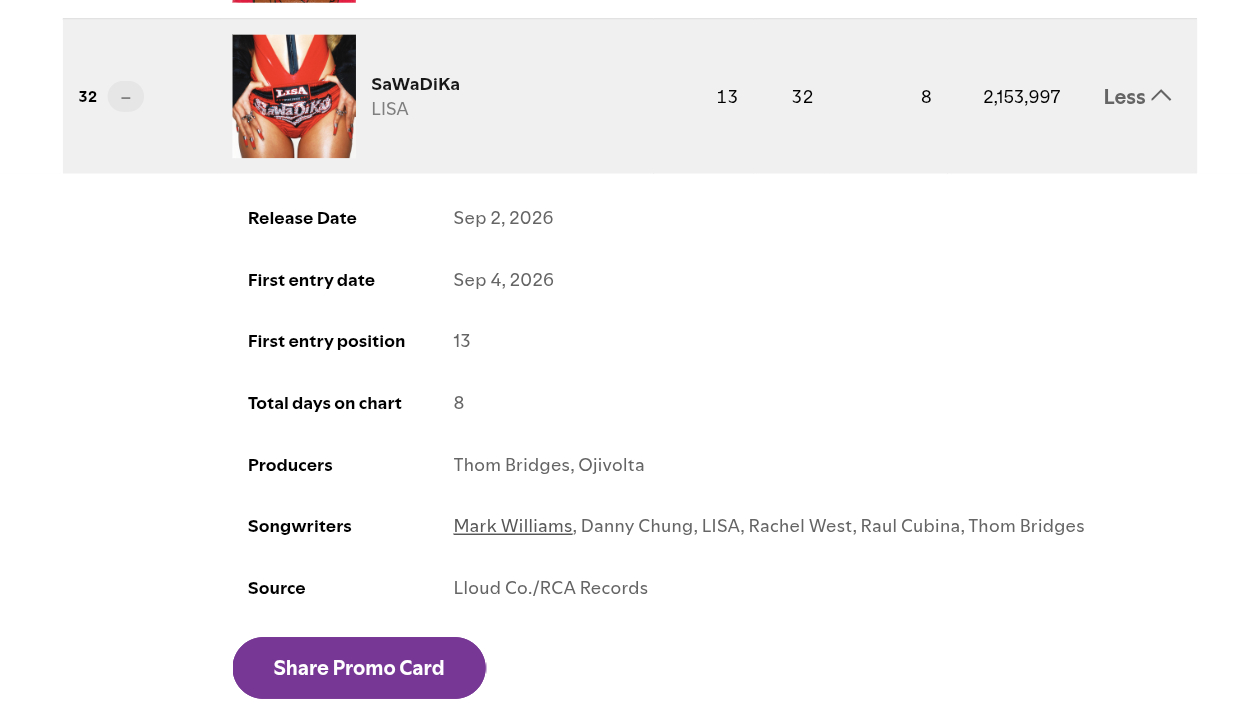Select the streak value 8 in the row

926,97
